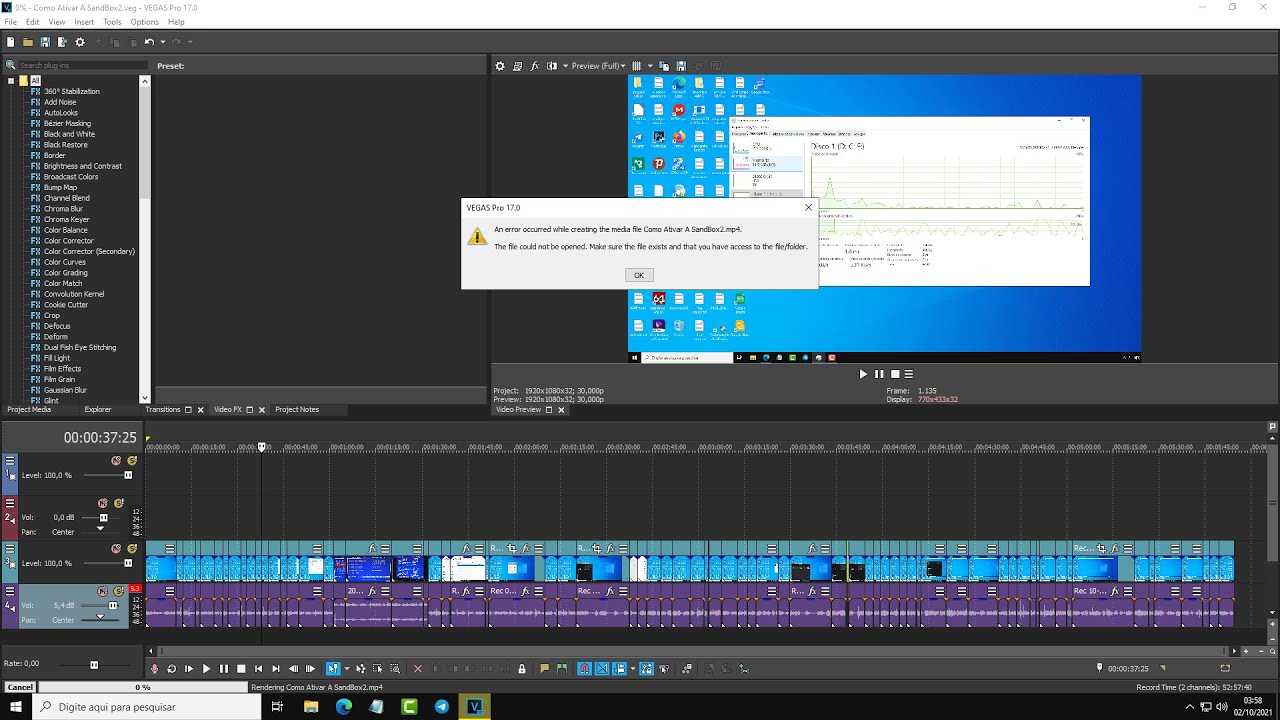1280x720 pixels.
Task: Open track 4 hamburger menu
Action: point(10,591)
